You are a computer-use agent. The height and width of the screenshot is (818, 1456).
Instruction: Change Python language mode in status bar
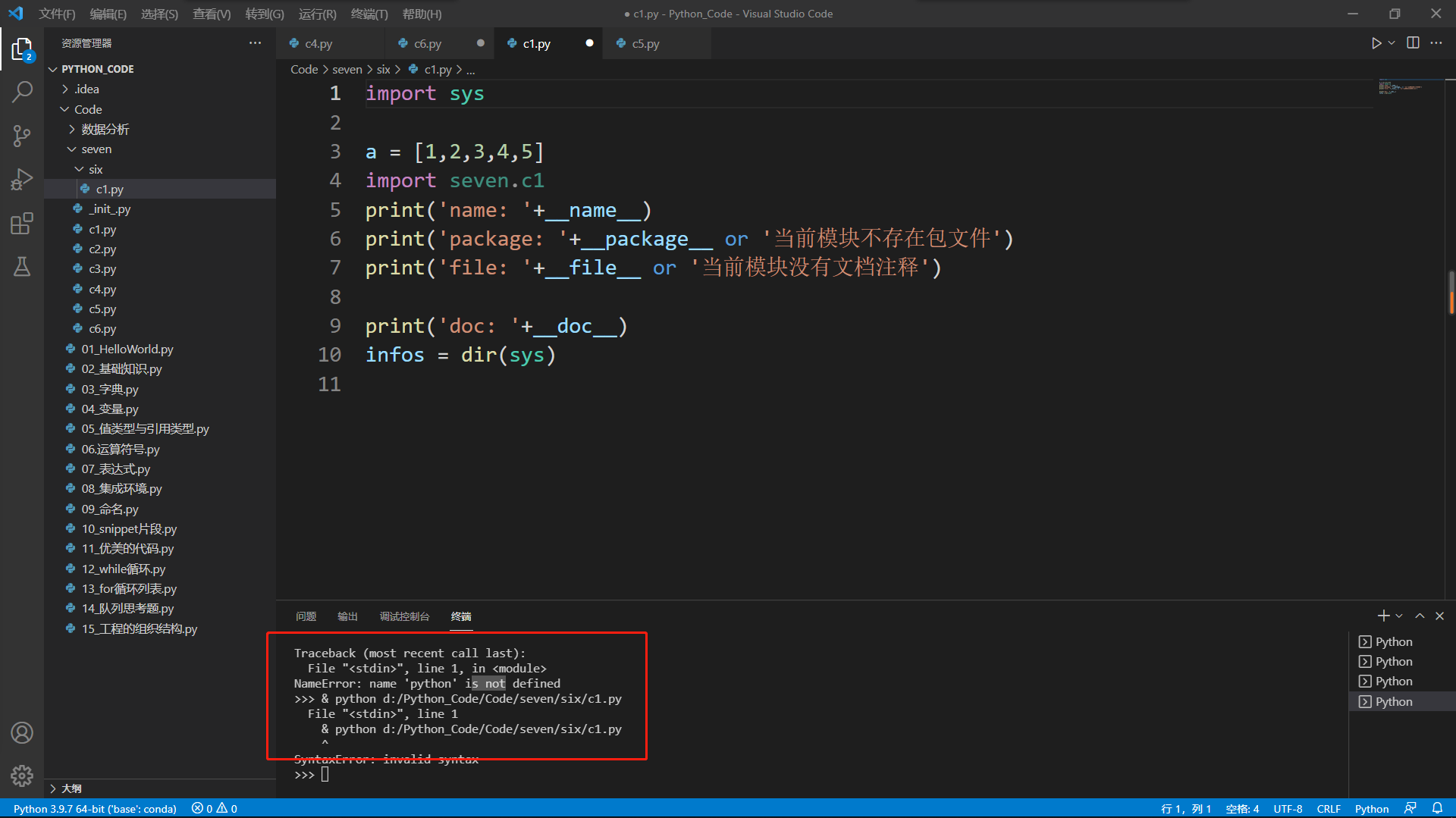1372,808
